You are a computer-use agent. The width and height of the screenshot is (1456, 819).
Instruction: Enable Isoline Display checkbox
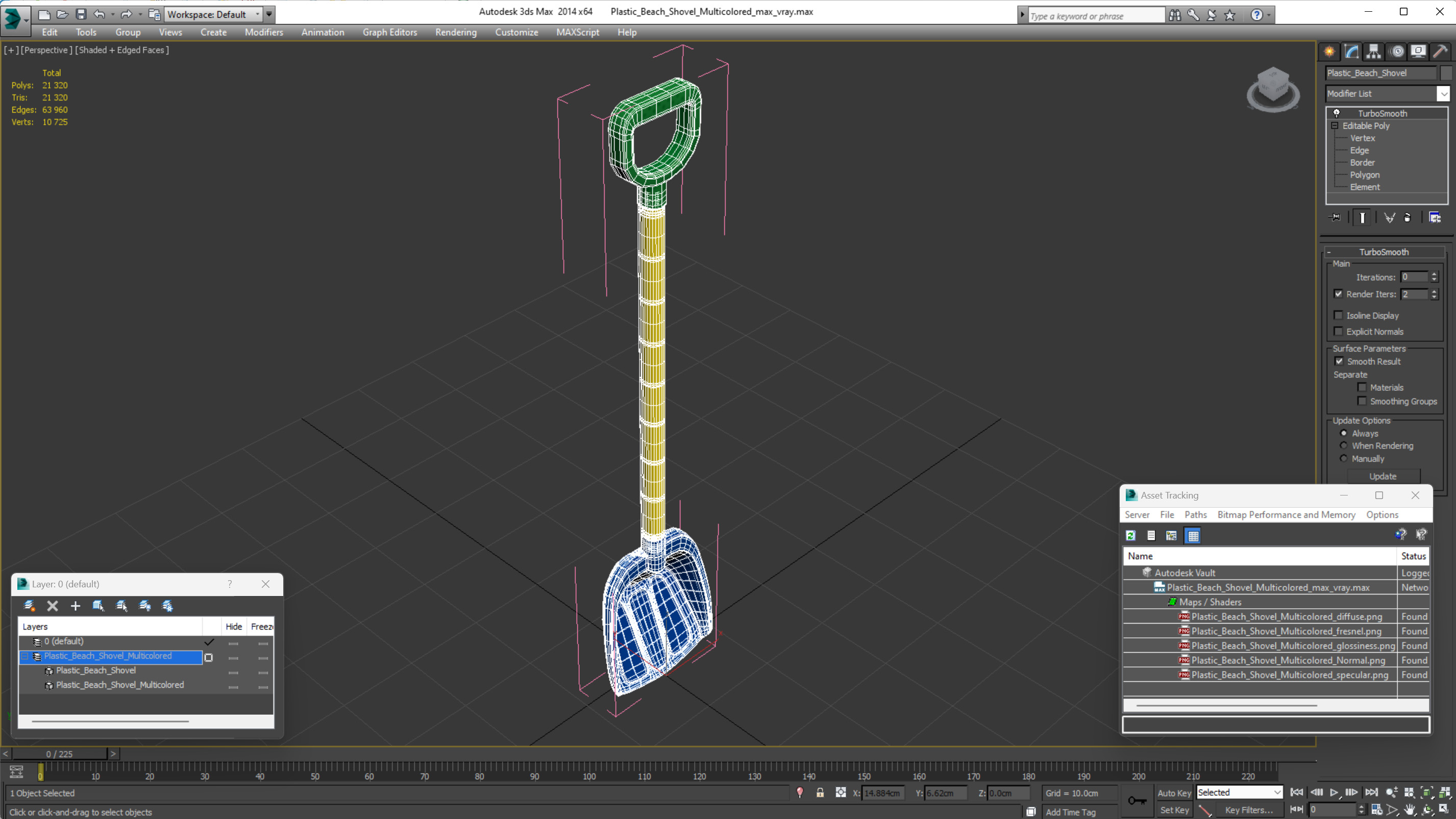tap(1338, 315)
